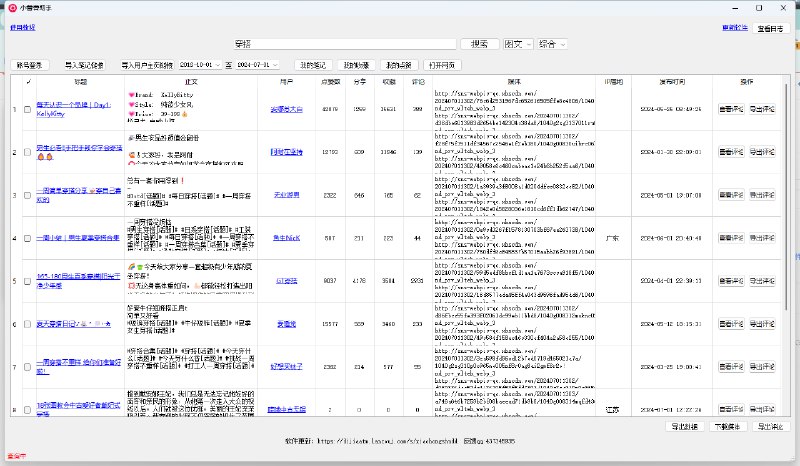This screenshot has width=800, height=466.
Task: Click publish time 2024-01-30 22:00:01 cell
Action: pos(671,152)
